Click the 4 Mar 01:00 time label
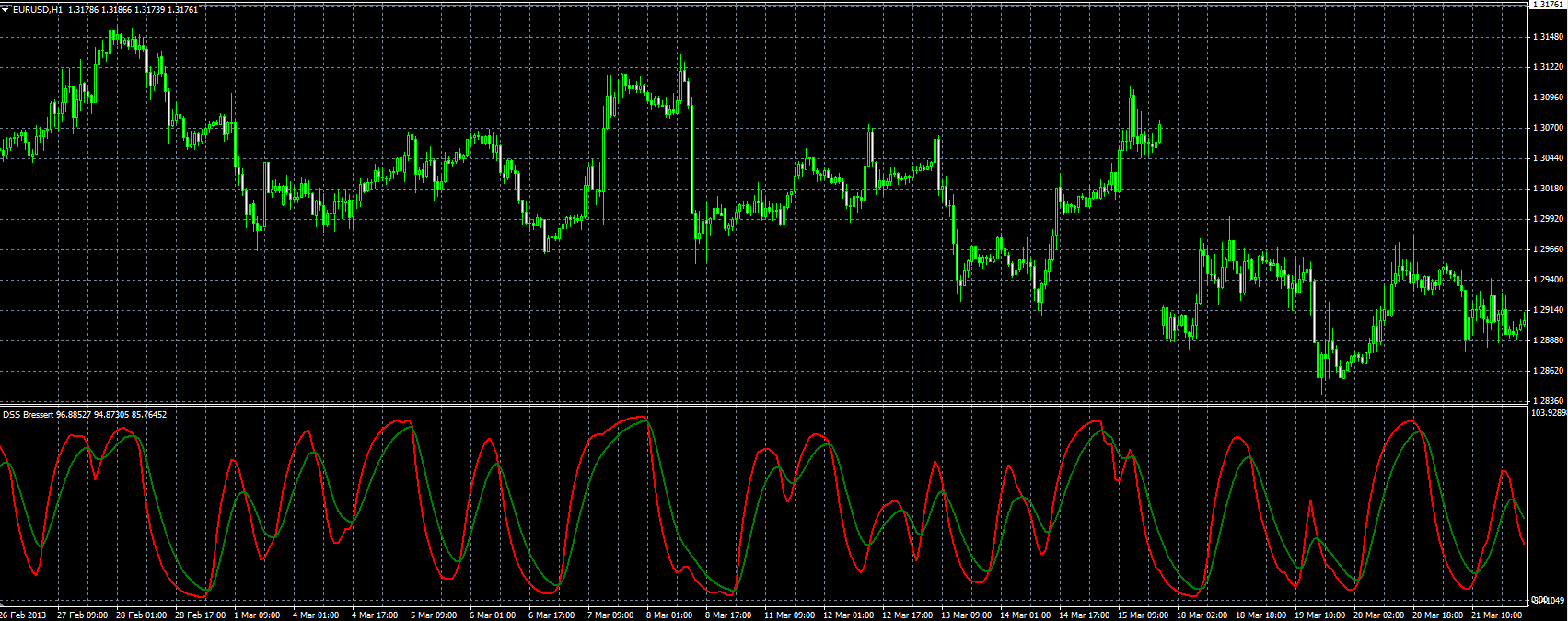This screenshot has height=621, width=1568. pyautogui.click(x=316, y=615)
